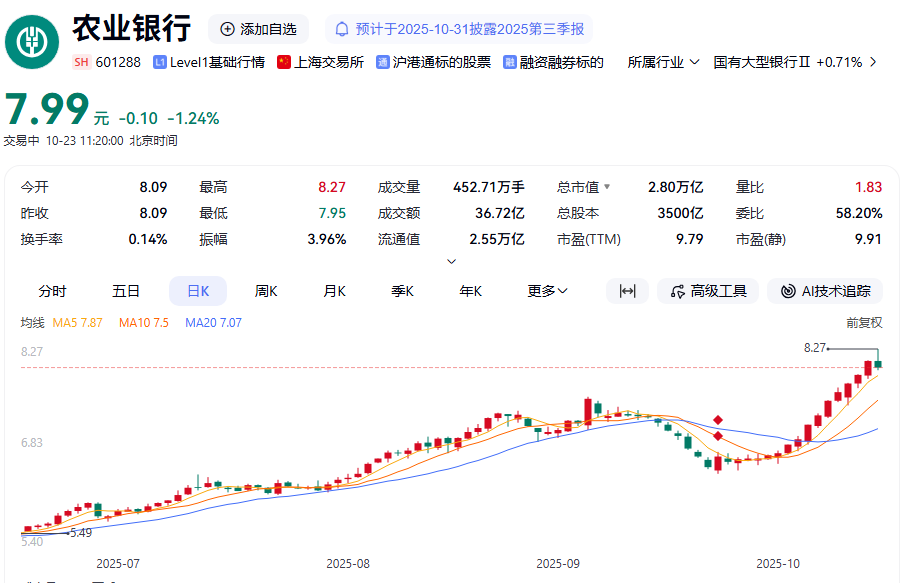Expand the 总市值 dropdown triangle

click(606, 187)
